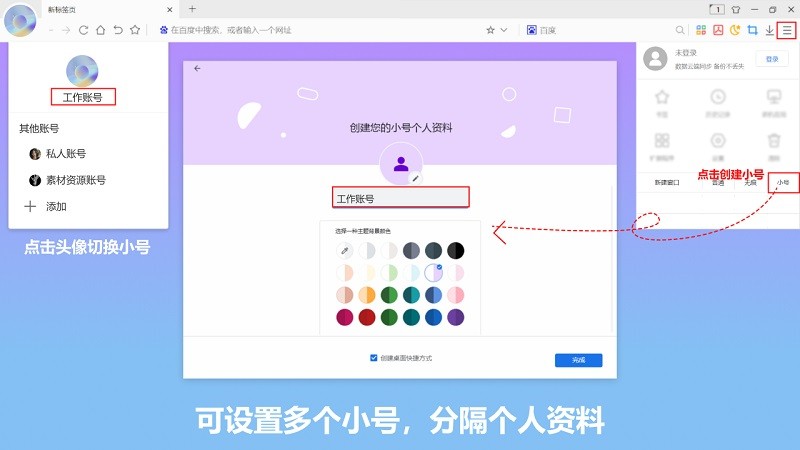Click the 工作账号 name in account panel

83,97
